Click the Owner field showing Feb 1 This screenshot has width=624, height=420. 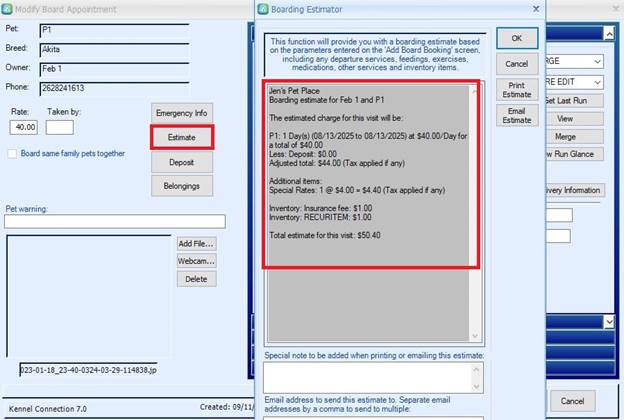115,69
